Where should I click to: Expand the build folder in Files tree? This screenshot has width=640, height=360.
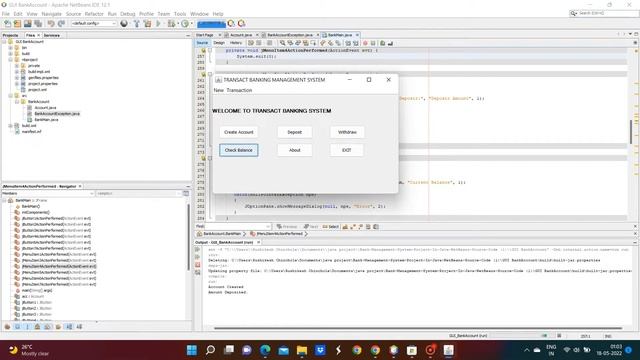(11, 53)
